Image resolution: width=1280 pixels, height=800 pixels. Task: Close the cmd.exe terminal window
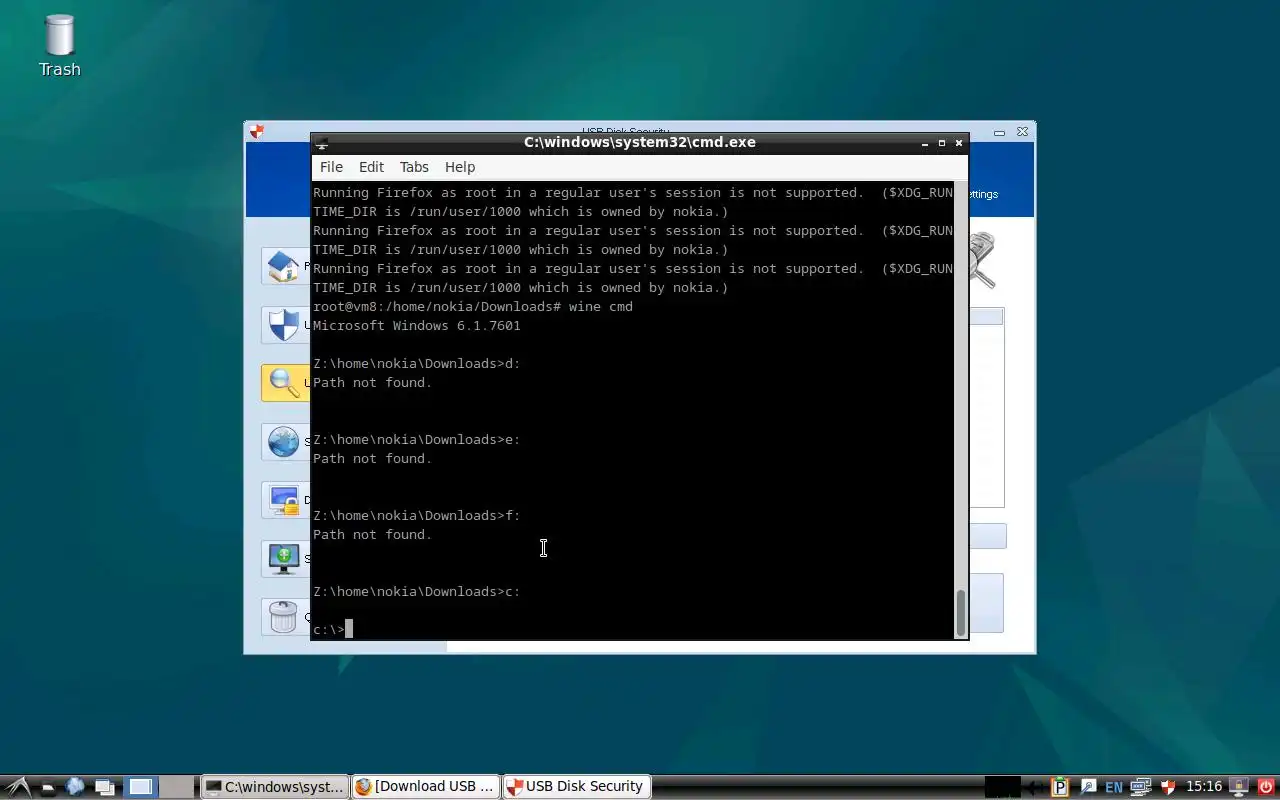[959, 143]
